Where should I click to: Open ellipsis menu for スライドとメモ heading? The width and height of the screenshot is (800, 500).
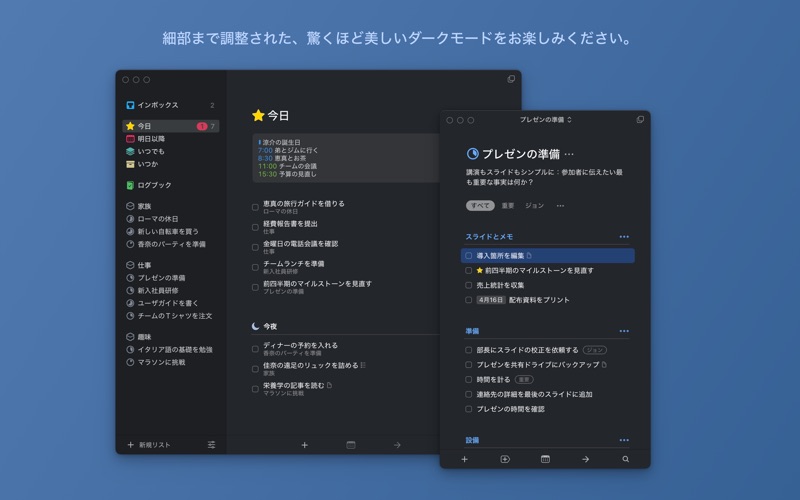click(x=624, y=237)
